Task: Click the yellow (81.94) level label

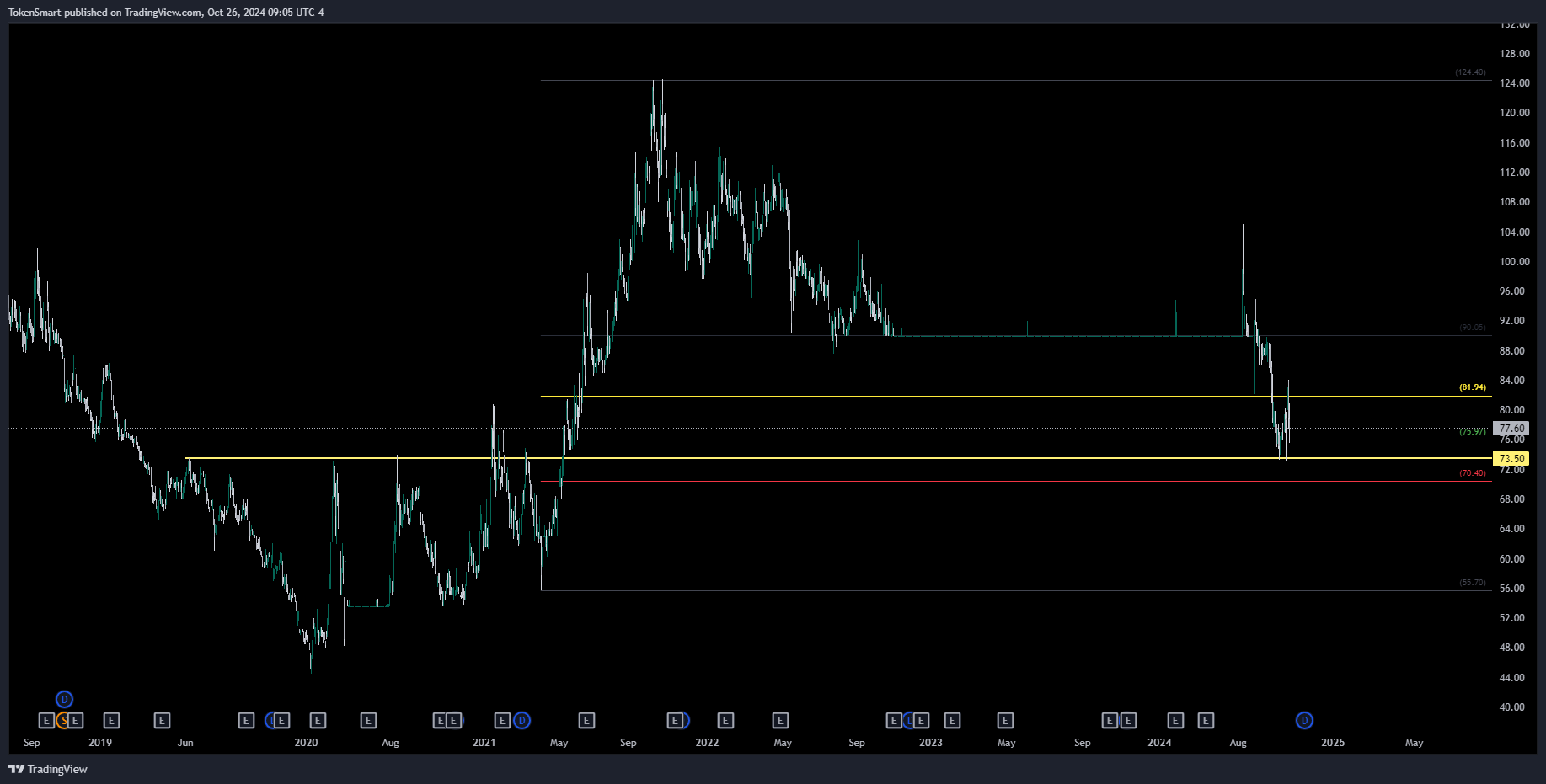Action: (1473, 387)
